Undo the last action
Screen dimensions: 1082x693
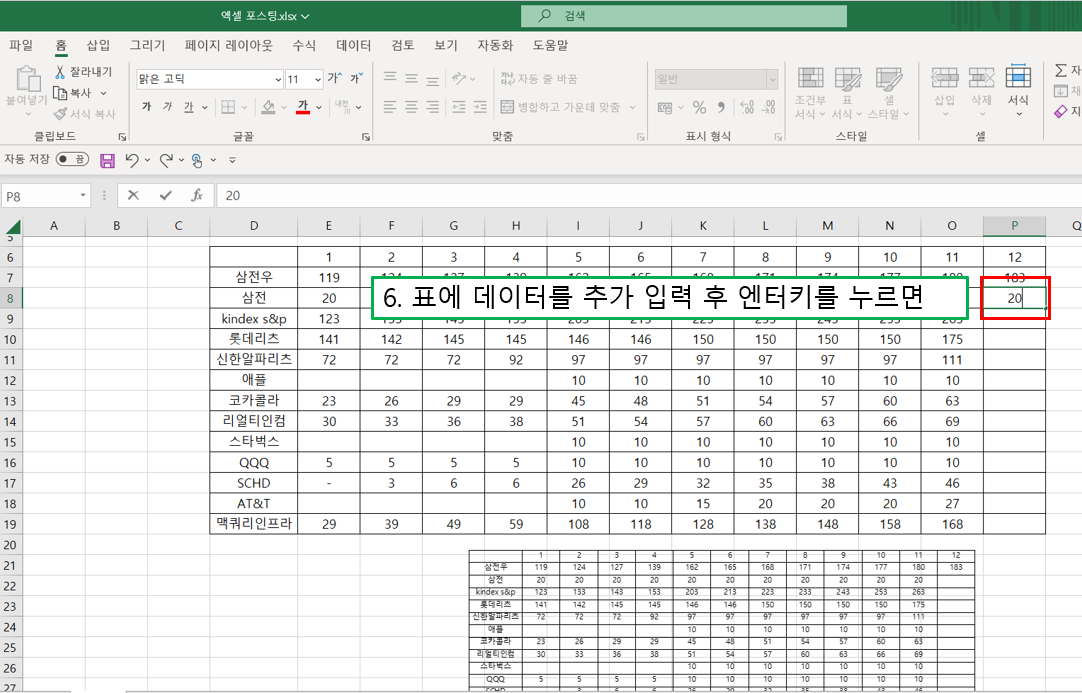131,160
